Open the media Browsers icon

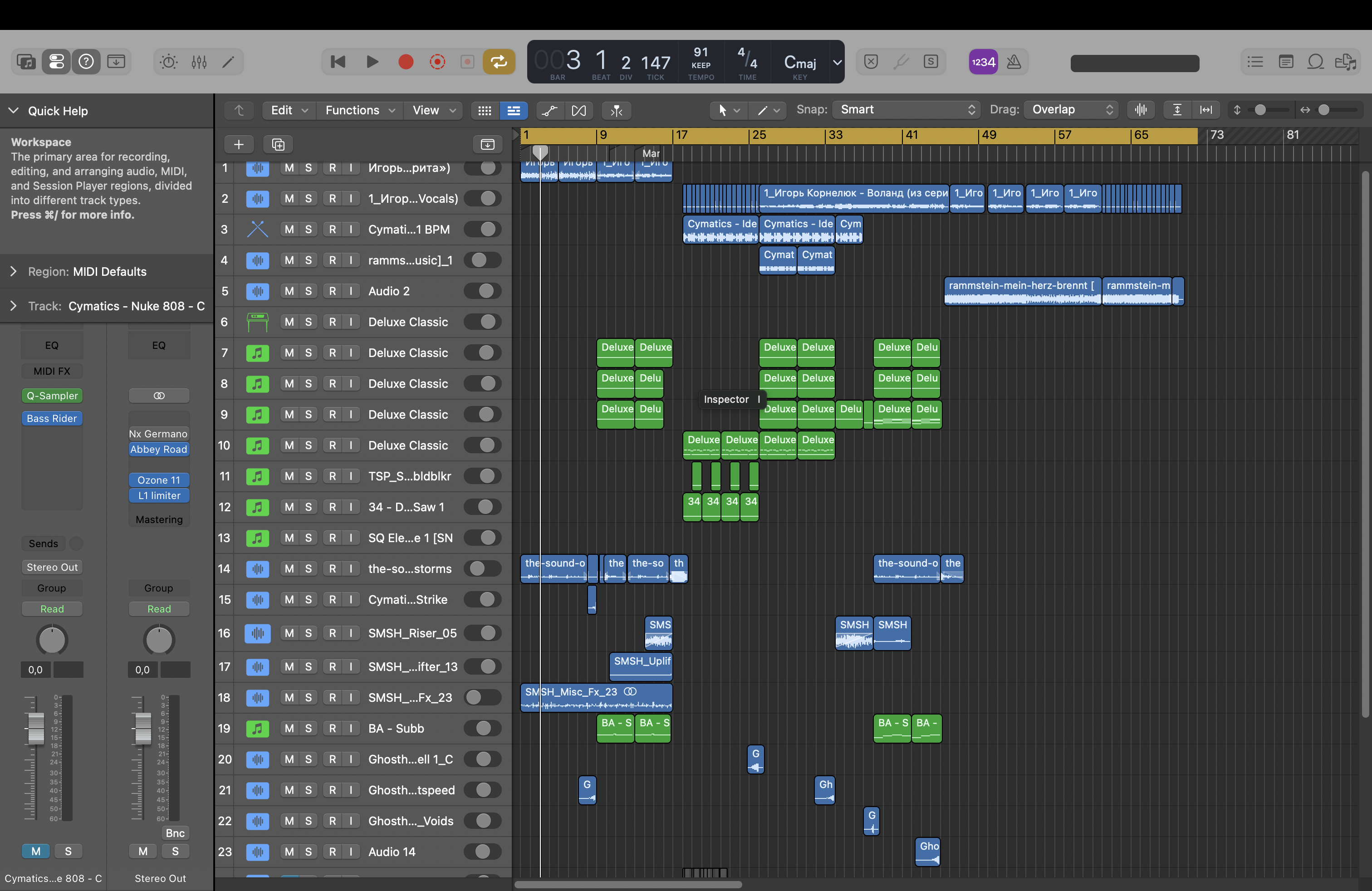[x=1346, y=62]
